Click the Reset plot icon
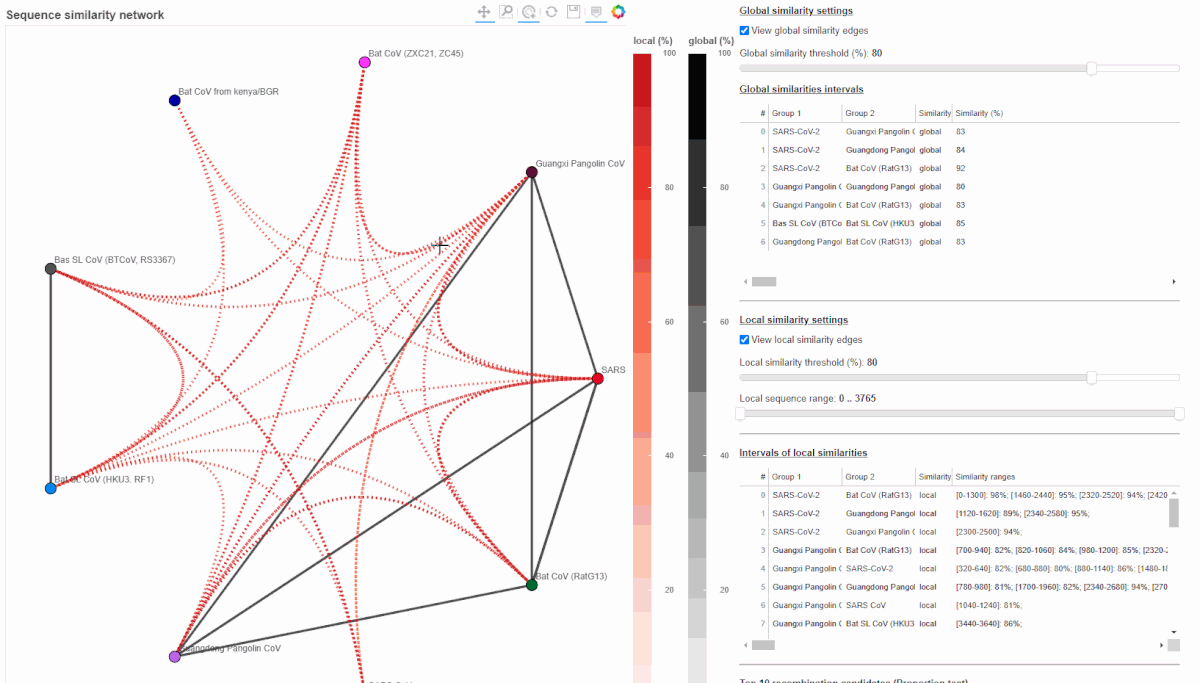Screen dimensions: 1200x683 tap(551, 12)
